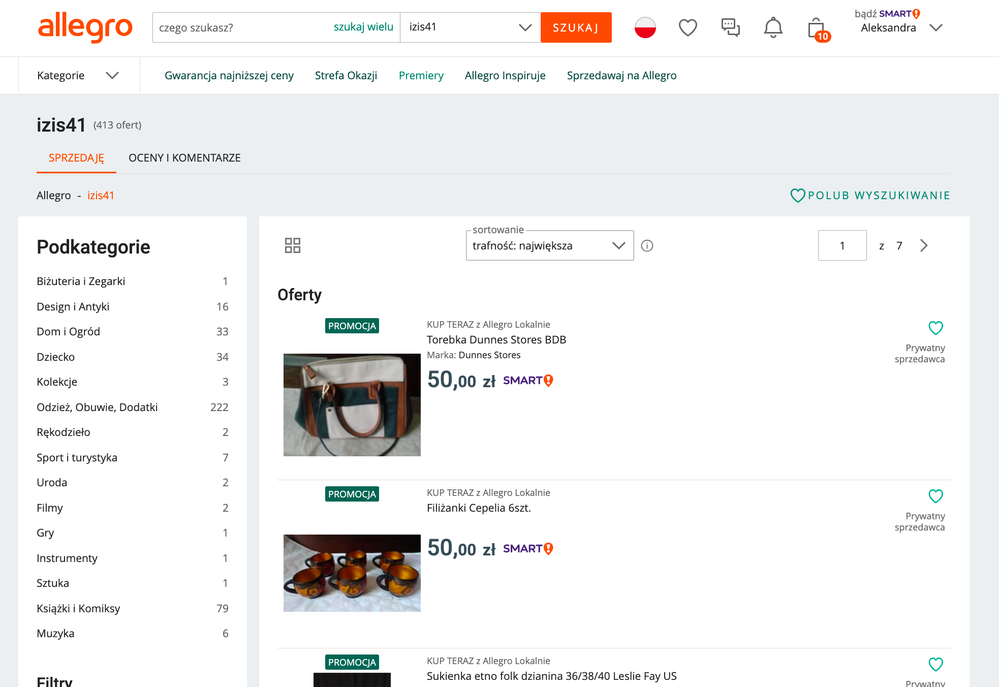Switch to grid view layout icon
The height and width of the screenshot is (687, 999).
click(x=292, y=245)
